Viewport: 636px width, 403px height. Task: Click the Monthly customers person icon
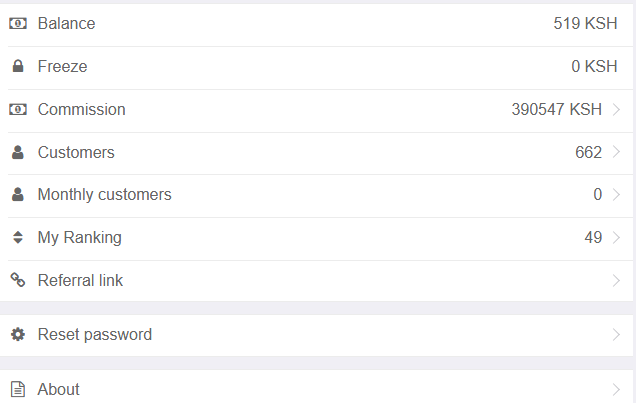tap(17, 195)
